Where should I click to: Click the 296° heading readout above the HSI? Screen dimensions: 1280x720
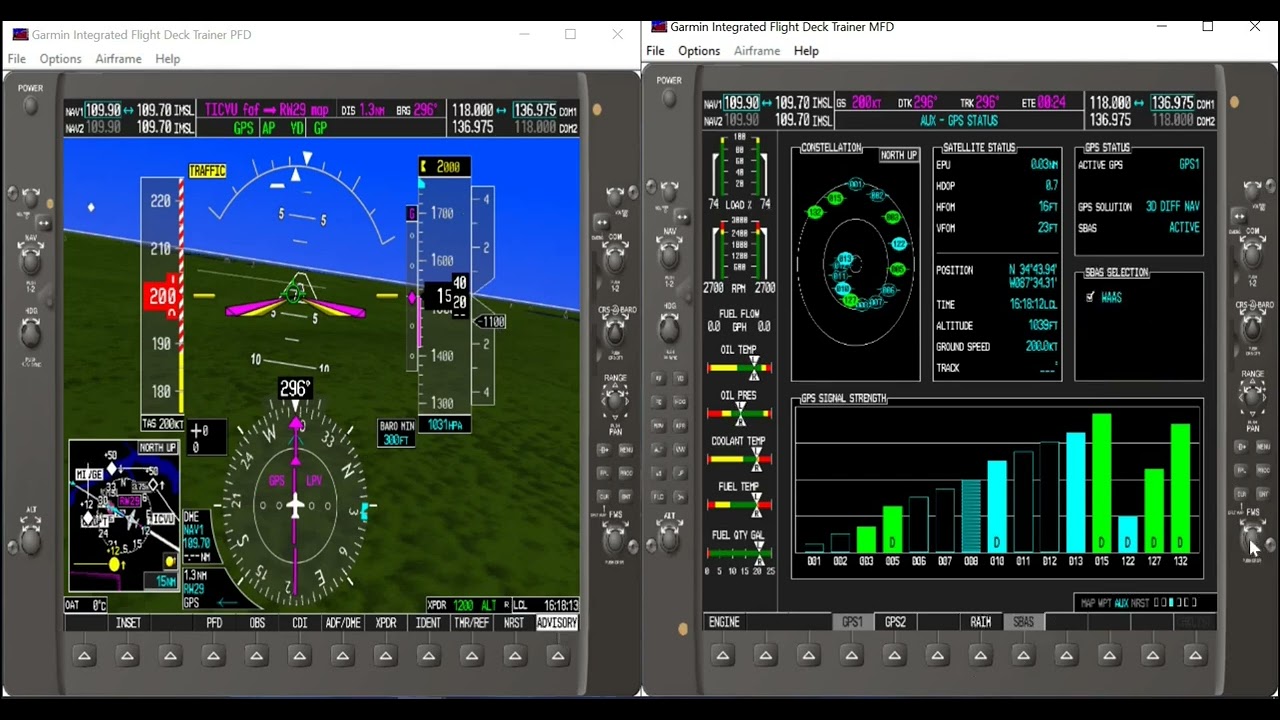click(295, 388)
